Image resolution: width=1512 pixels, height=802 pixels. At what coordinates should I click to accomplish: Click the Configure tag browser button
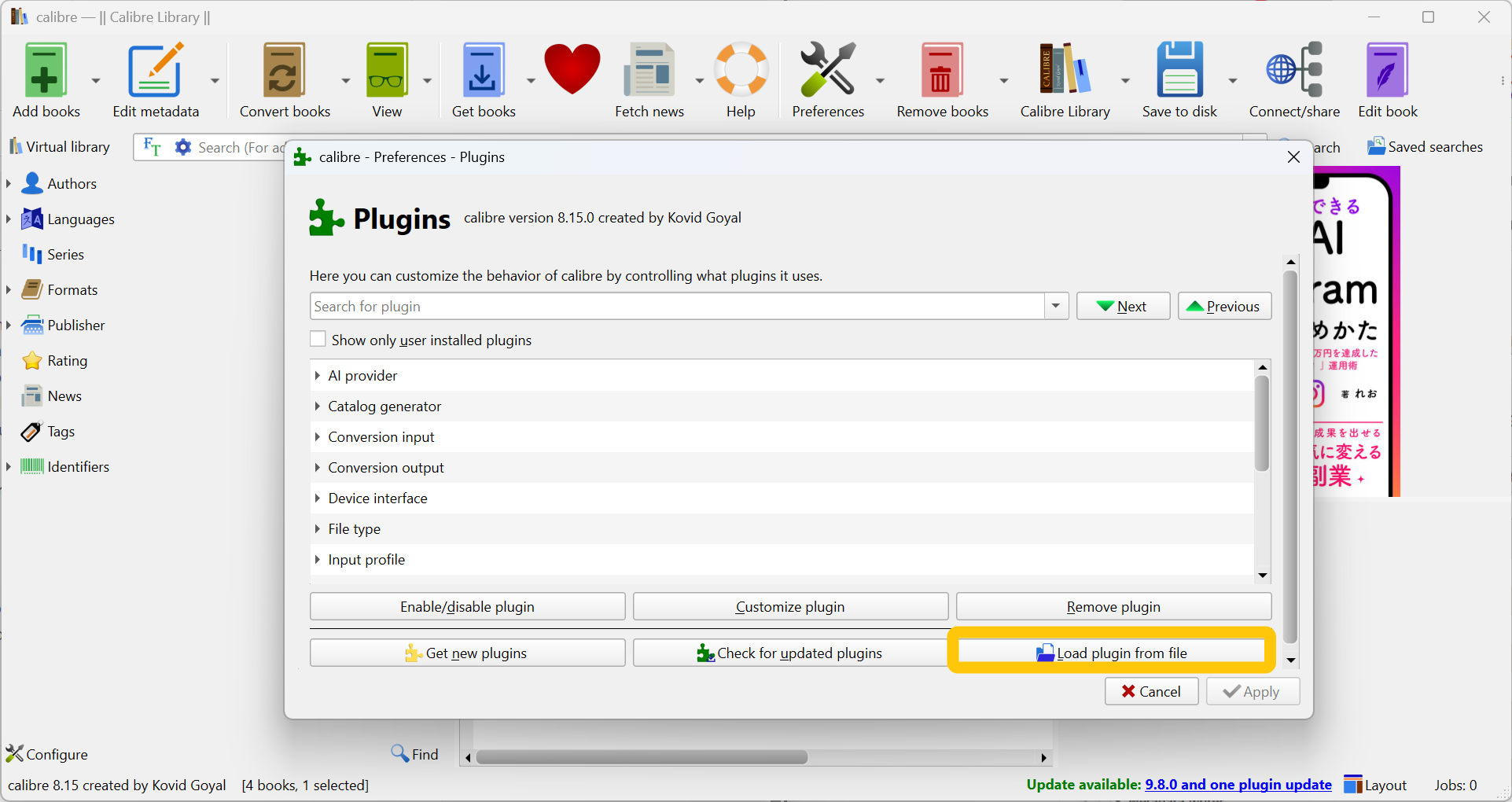click(x=47, y=754)
